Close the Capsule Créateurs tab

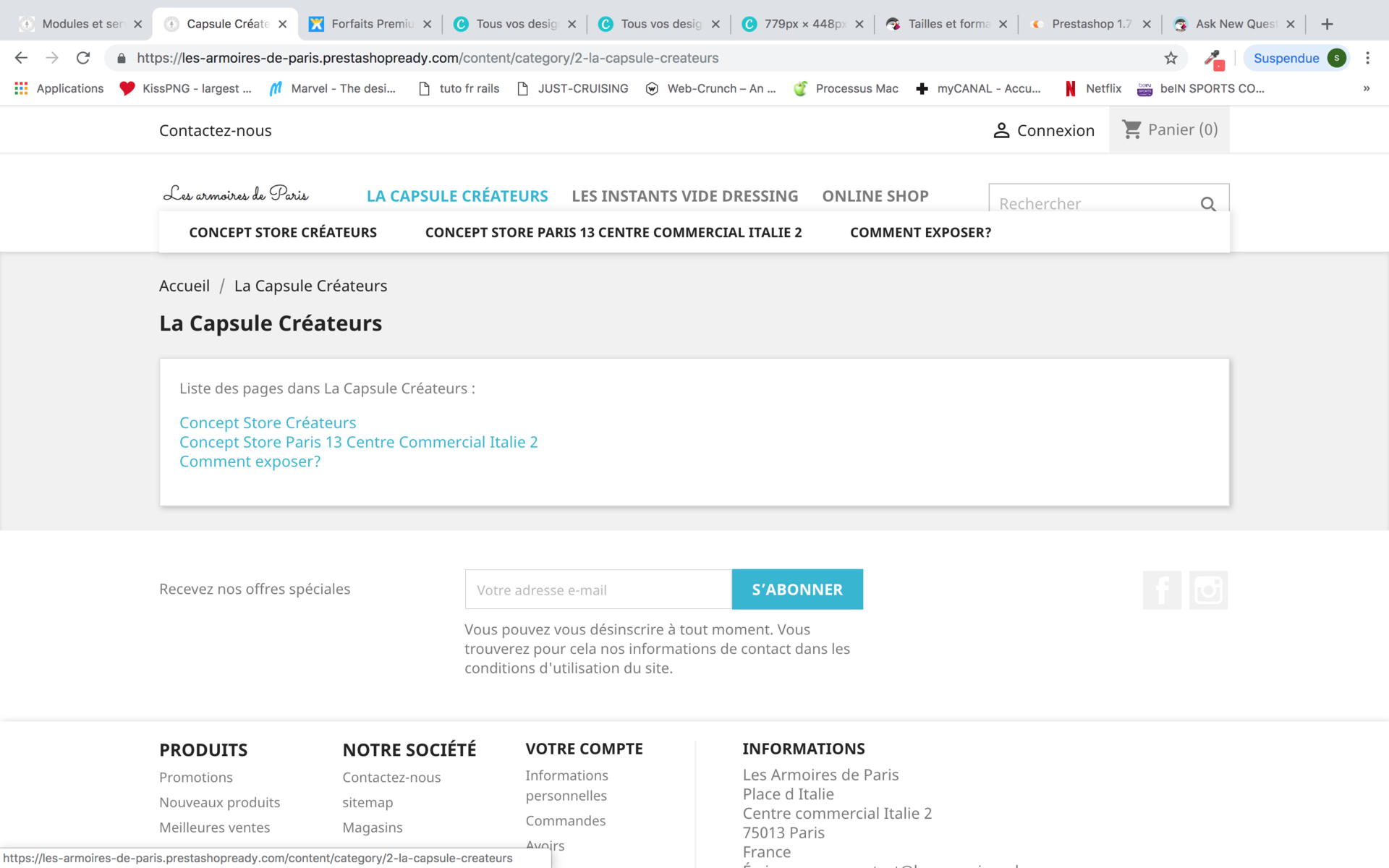(x=283, y=24)
